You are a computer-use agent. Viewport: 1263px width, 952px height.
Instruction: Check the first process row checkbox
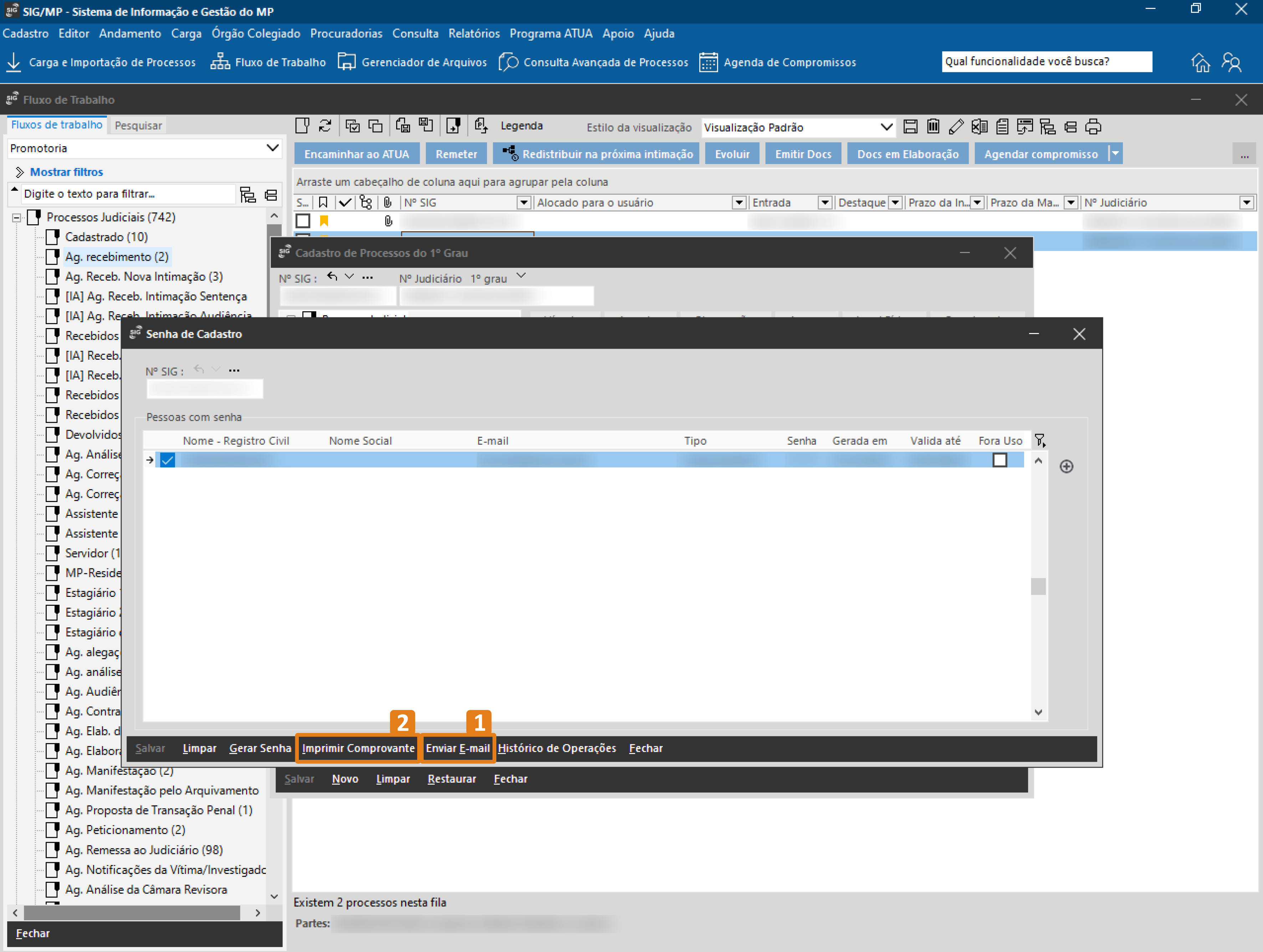tap(303, 220)
